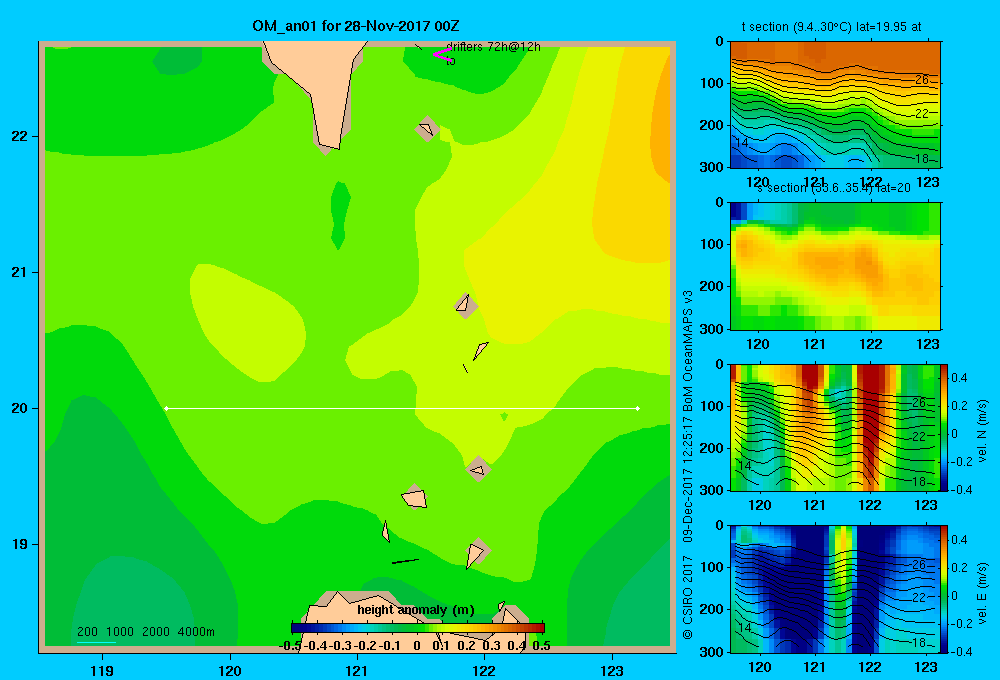The image size is (1000, 680).
Task: Click longitude label 123 on main map axis
Action: 612,670
